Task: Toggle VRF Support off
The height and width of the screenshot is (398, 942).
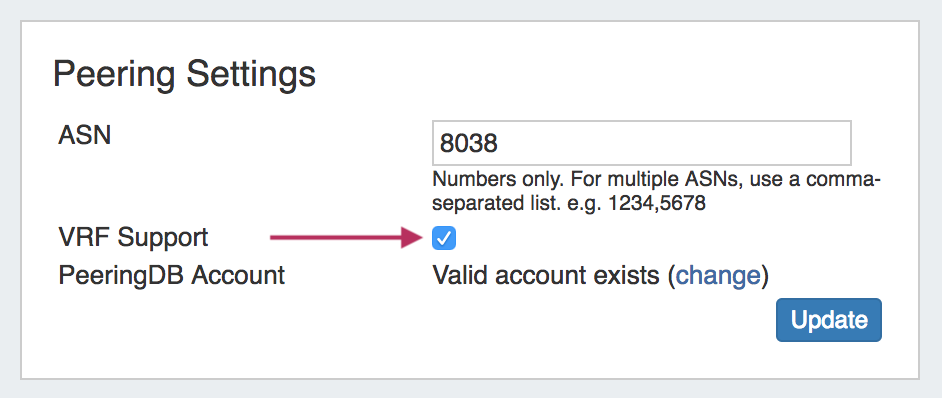Action: coord(443,239)
